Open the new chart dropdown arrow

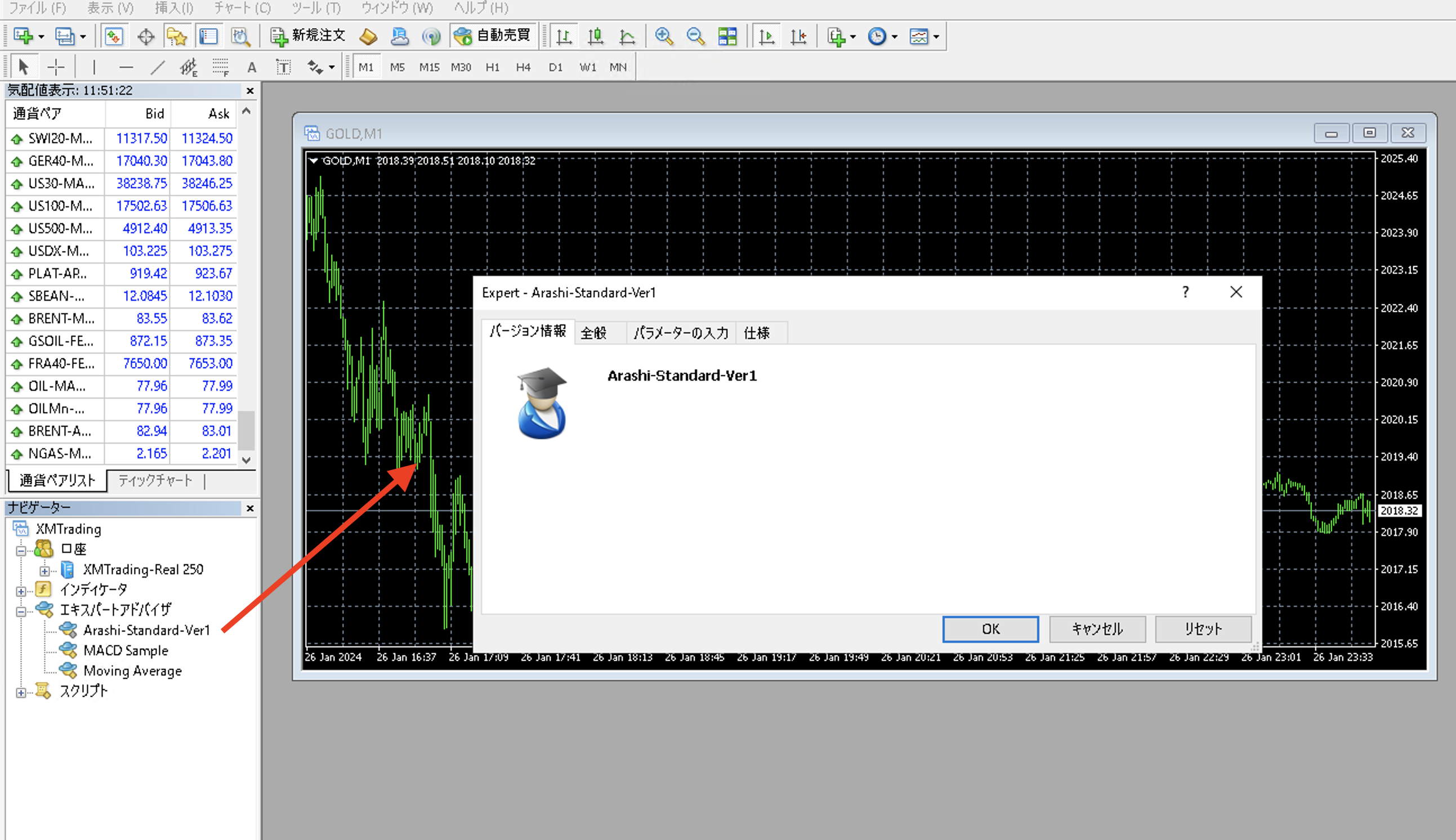(x=41, y=37)
